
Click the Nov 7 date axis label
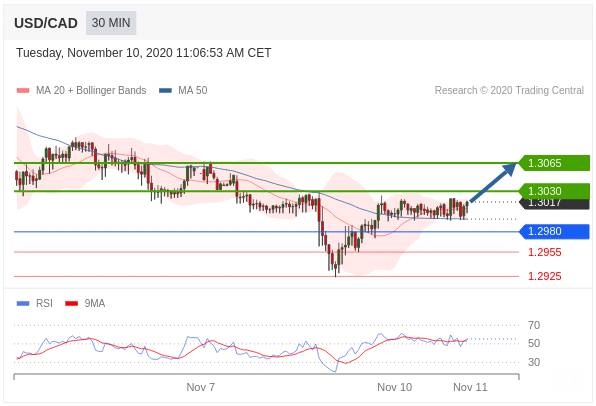(200, 387)
